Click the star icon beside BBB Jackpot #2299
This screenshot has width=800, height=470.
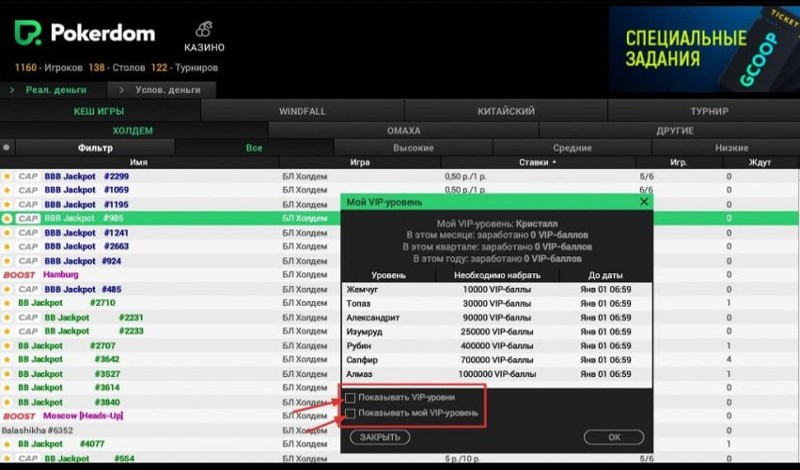pyautogui.click(x=8, y=176)
